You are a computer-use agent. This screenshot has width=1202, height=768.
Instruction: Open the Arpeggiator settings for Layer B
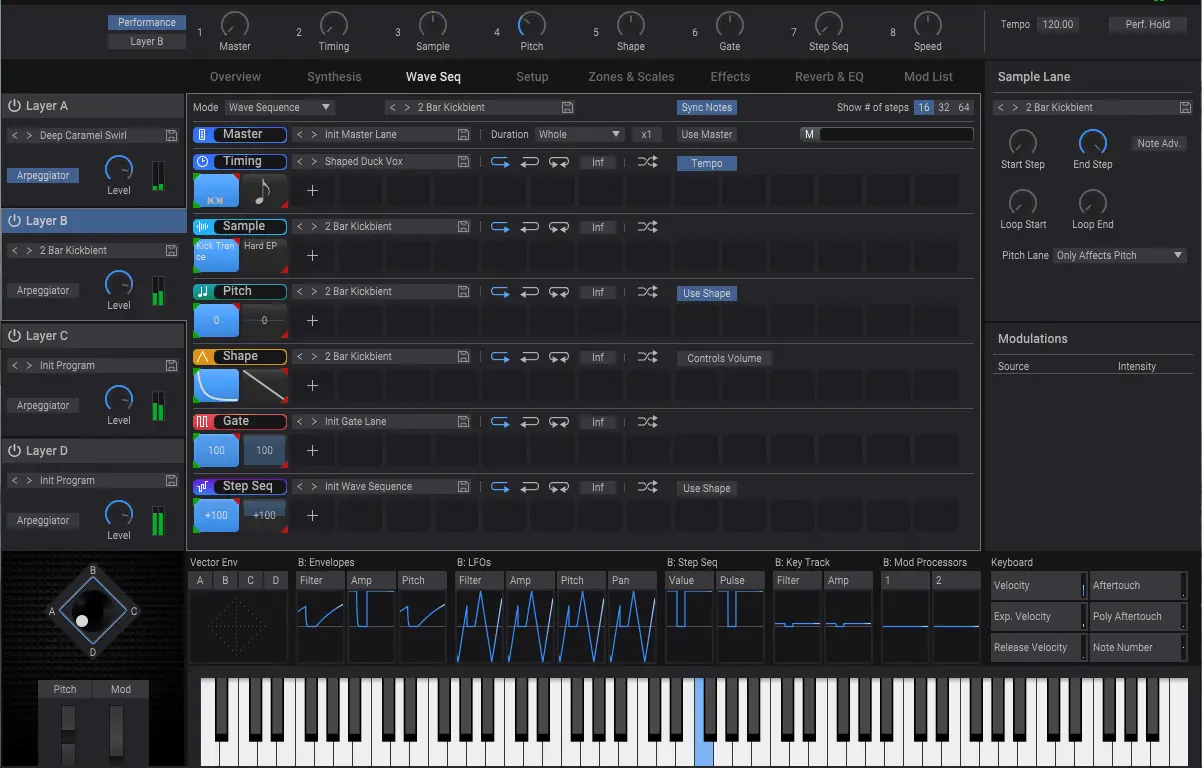pos(42,290)
